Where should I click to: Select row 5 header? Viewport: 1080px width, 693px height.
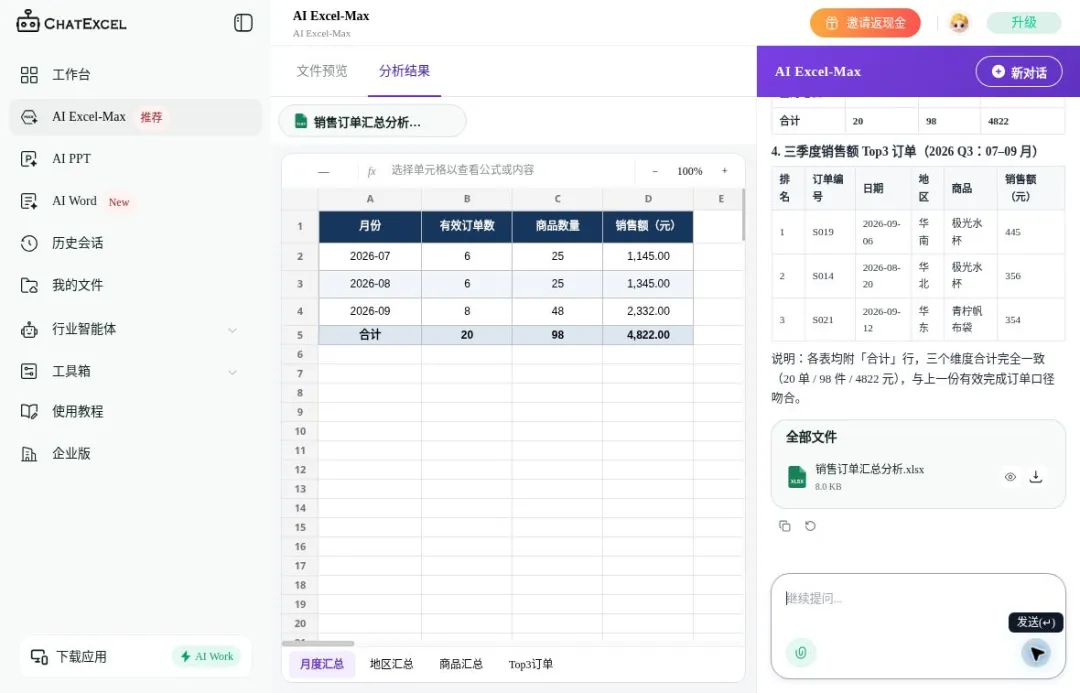[x=300, y=335]
